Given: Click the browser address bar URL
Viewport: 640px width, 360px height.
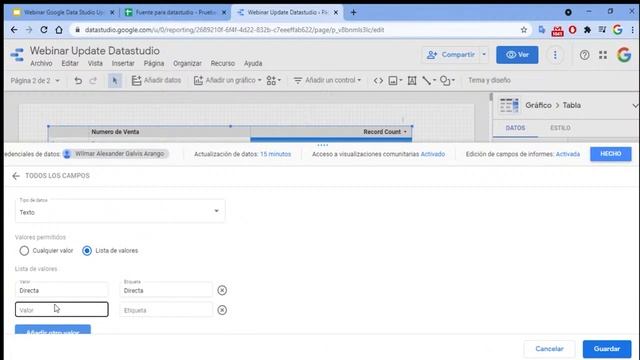Looking at the screenshot, I should pyautogui.click(x=234, y=30).
